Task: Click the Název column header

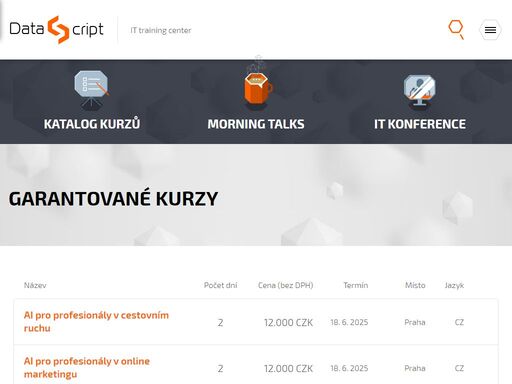Action: [35, 285]
